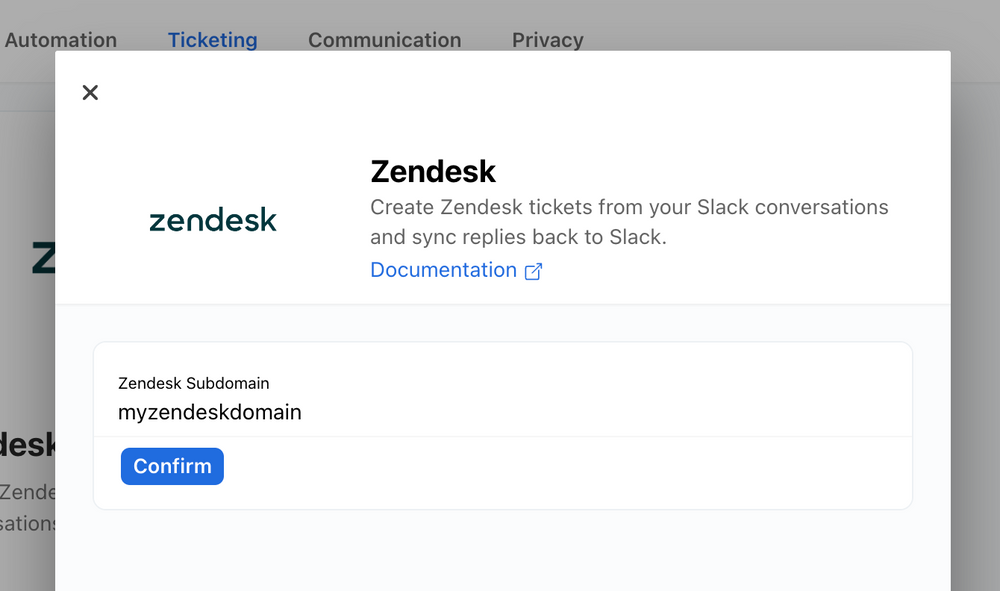Click the Zendesk dialog heading
This screenshot has width=1000, height=591.
433,172
